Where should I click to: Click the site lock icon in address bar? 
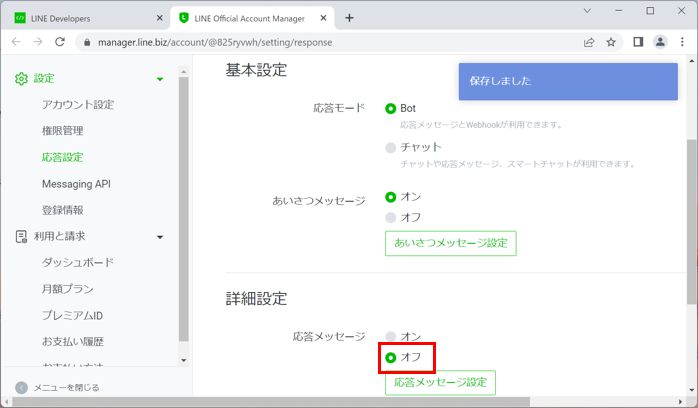click(x=87, y=42)
